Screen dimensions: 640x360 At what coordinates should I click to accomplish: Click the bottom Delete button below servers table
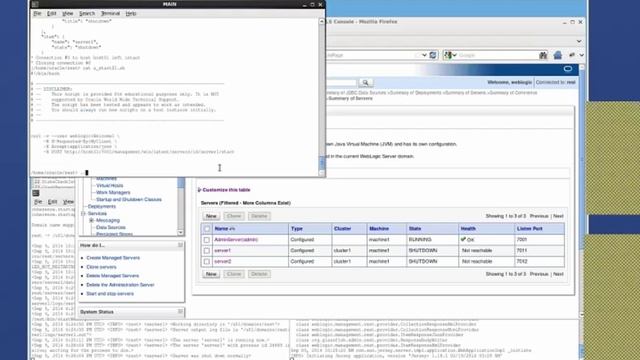pos(259,274)
